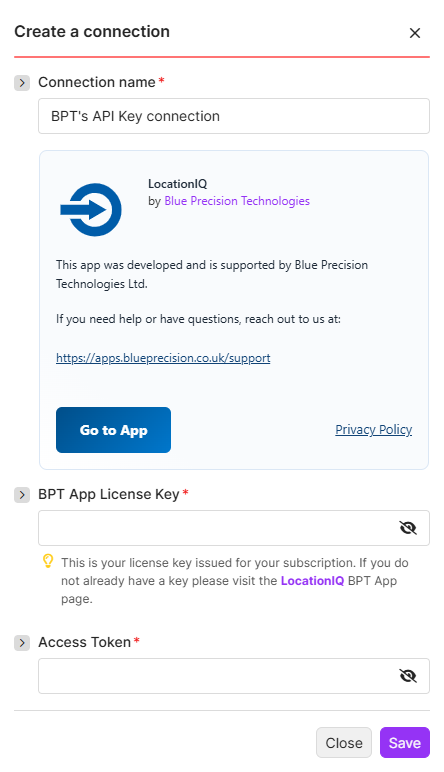
Task: Click the Go to App button
Action: (x=113, y=430)
